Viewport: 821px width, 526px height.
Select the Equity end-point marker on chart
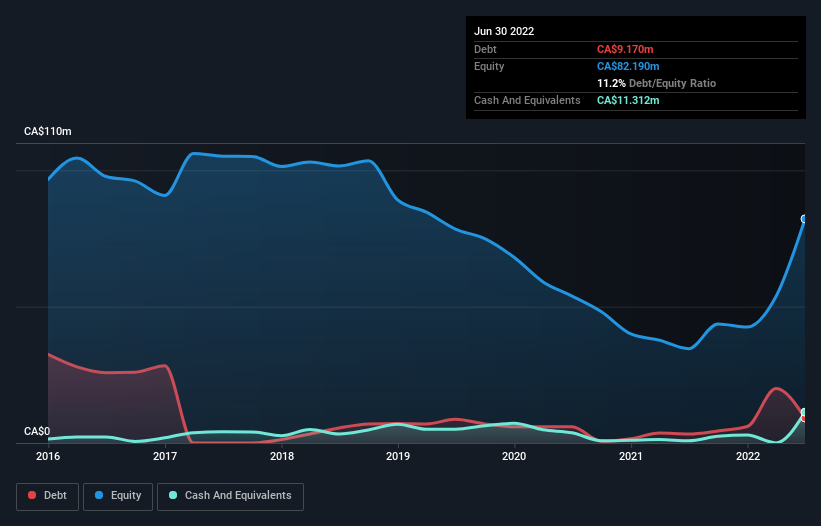click(804, 219)
